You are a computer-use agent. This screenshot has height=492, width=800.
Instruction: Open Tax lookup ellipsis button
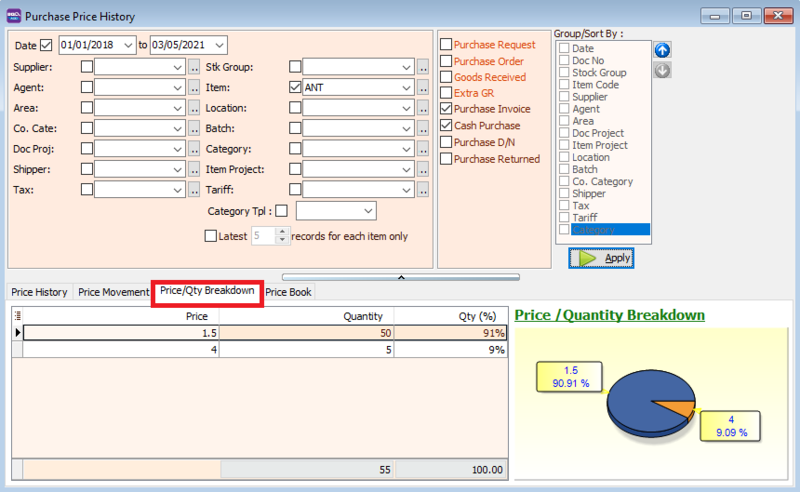[194, 189]
